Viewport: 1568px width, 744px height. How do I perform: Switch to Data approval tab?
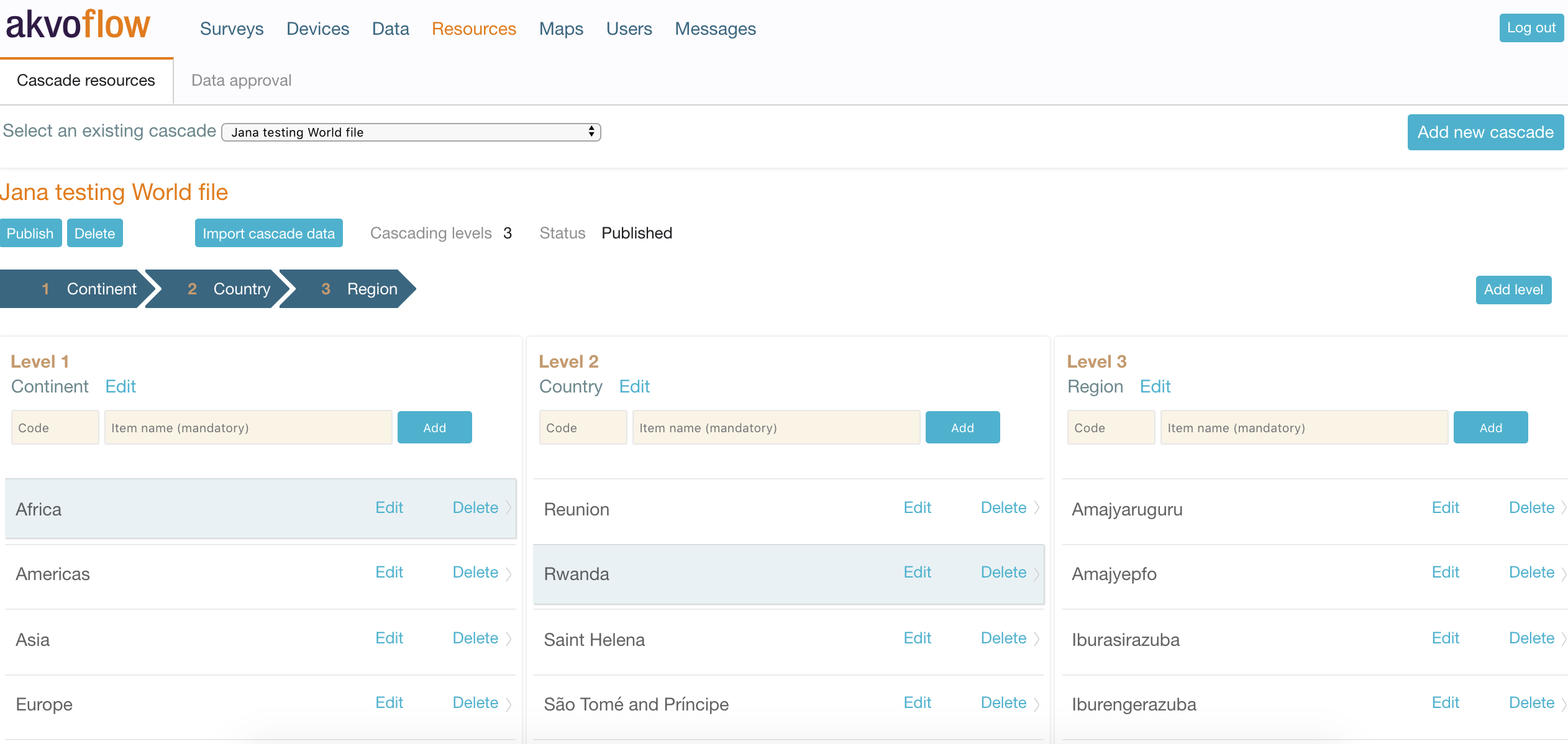tap(241, 81)
